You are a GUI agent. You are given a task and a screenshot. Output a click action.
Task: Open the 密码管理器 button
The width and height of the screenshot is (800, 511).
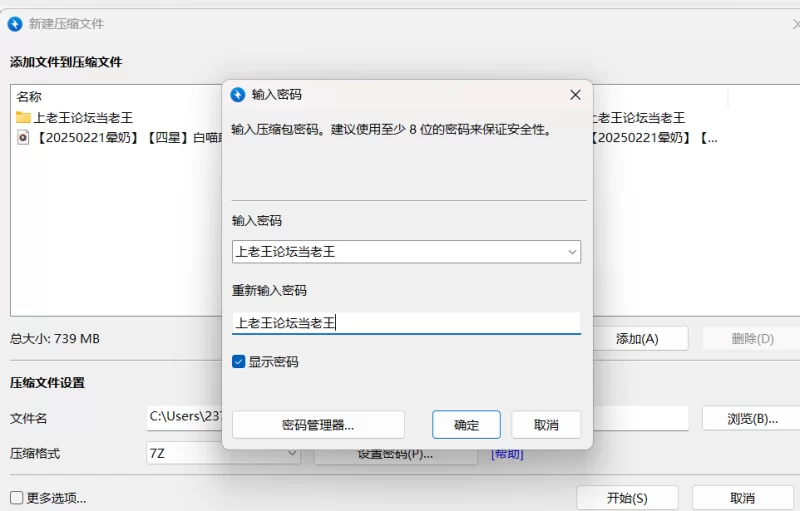[x=318, y=425]
